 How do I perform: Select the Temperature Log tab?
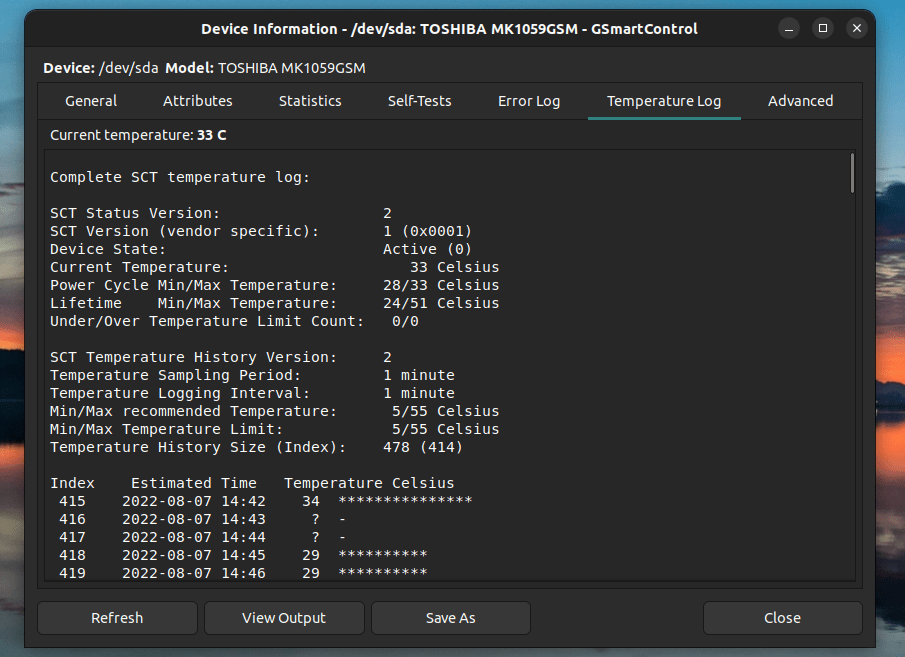(664, 101)
